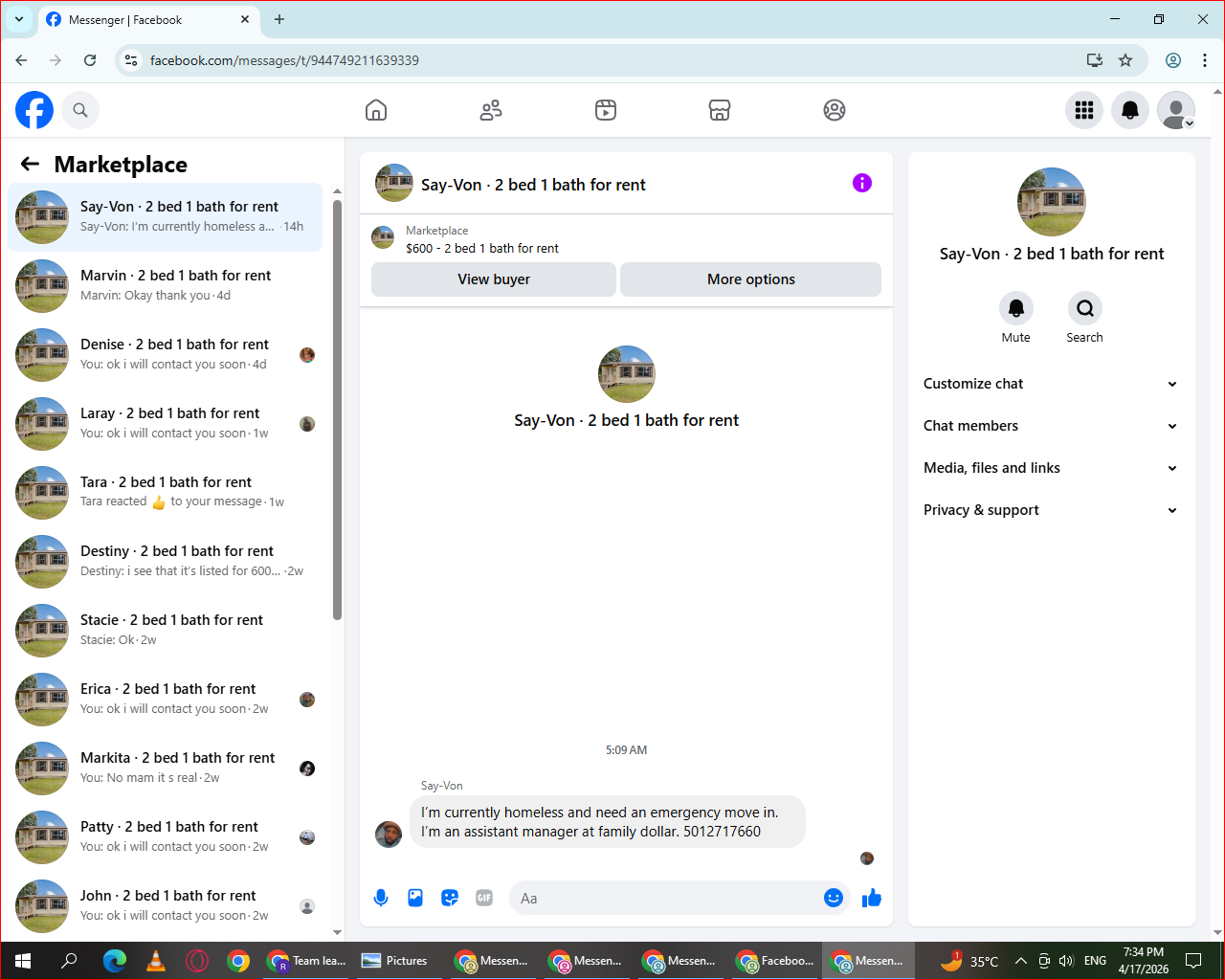Open Opera browser from taskbar
This screenshot has height=980, width=1225.
pos(197,961)
